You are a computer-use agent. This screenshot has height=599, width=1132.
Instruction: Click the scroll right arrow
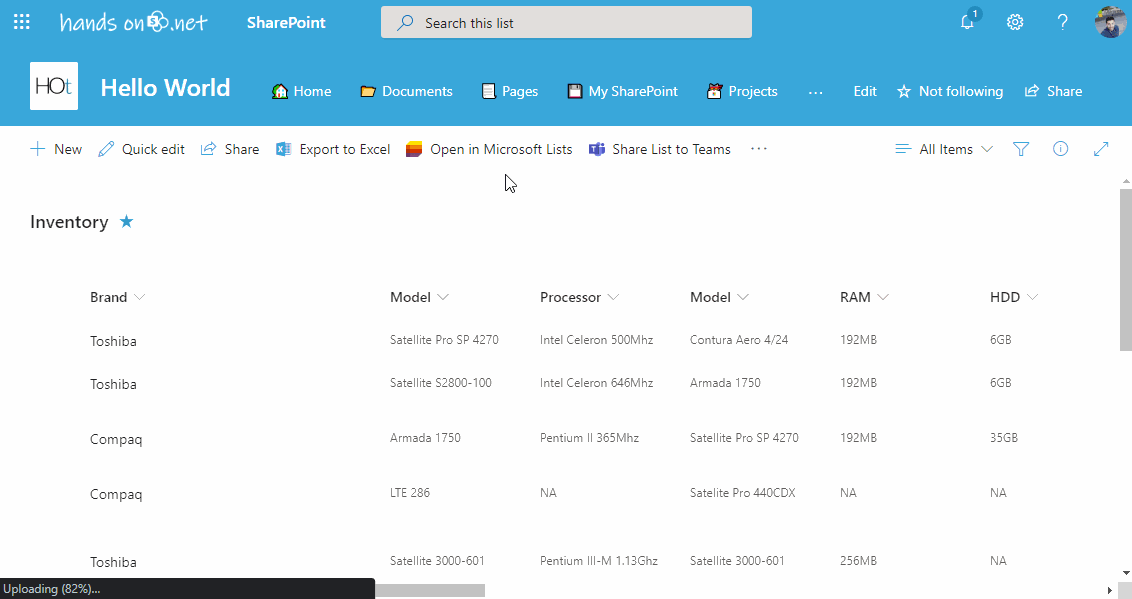[x=1110, y=590]
